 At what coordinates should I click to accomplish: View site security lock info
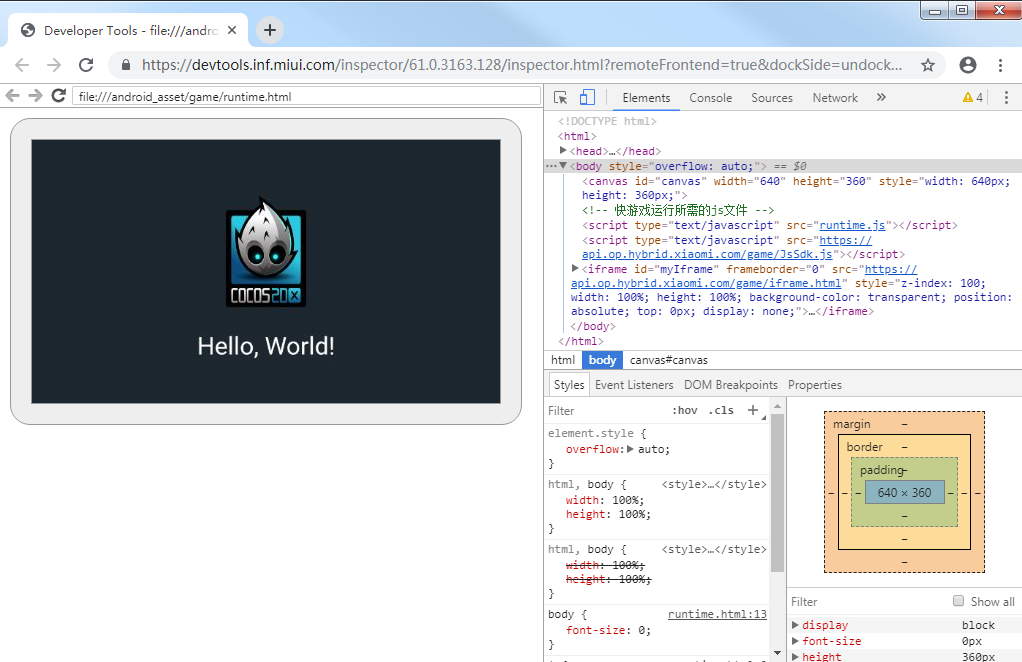[x=126, y=65]
